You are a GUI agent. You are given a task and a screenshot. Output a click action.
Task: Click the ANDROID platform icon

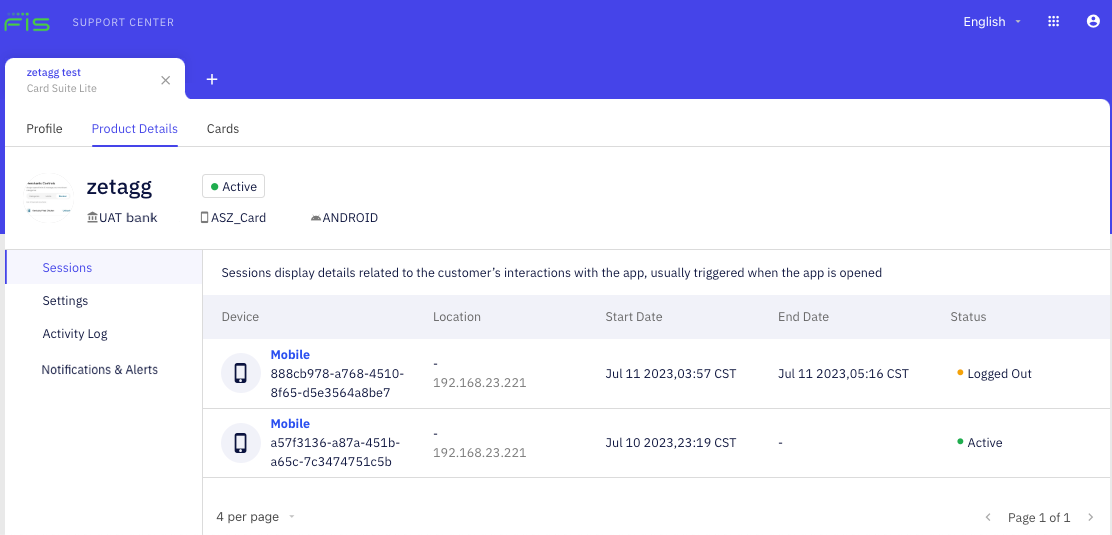click(x=316, y=217)
